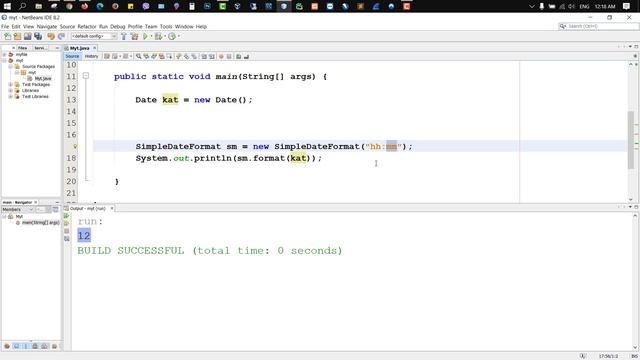Viewport: 640px width, 360px height.
Task: Click the Uncomment lines editor icon
Action: coord(246,56)
